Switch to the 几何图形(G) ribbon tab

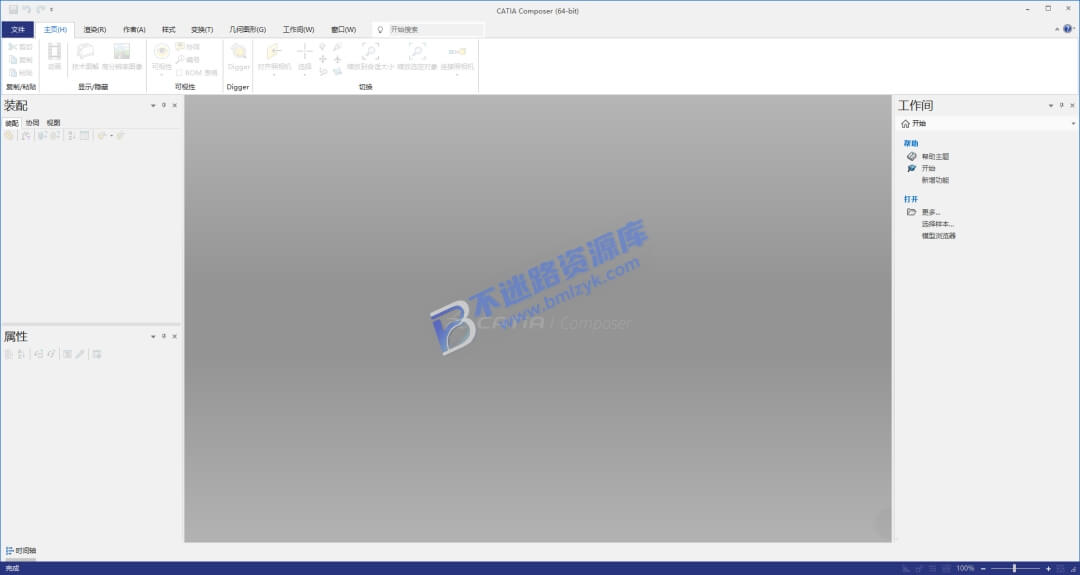pos(247,30)
